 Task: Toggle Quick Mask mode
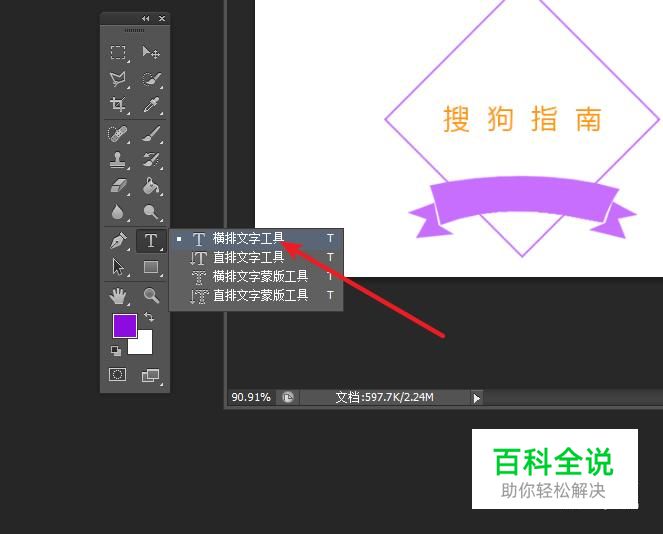(118, 375)
